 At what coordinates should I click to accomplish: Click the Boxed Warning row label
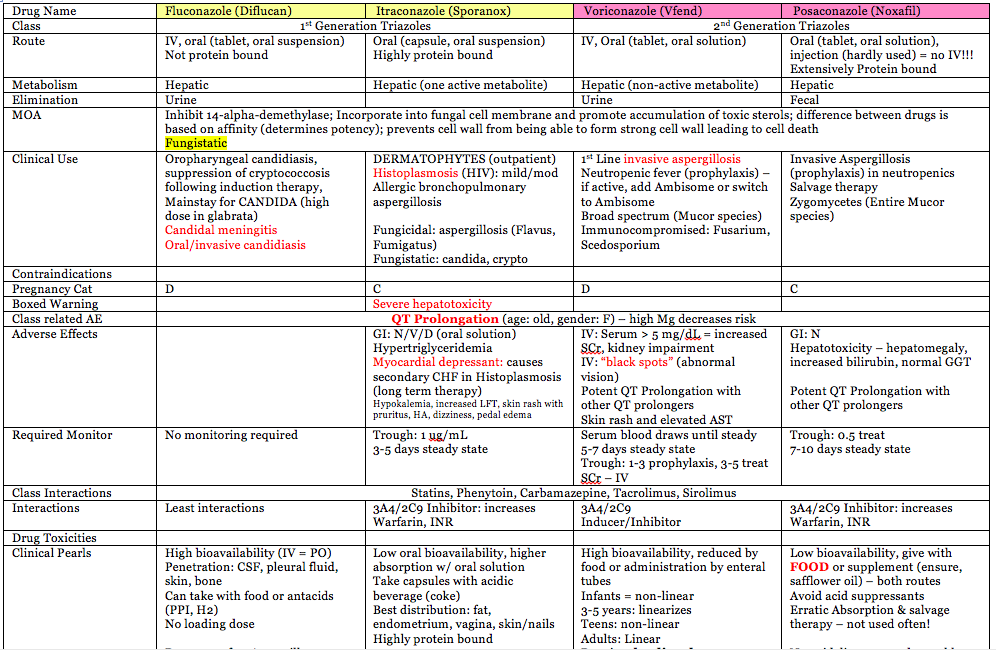click(55, 304)
